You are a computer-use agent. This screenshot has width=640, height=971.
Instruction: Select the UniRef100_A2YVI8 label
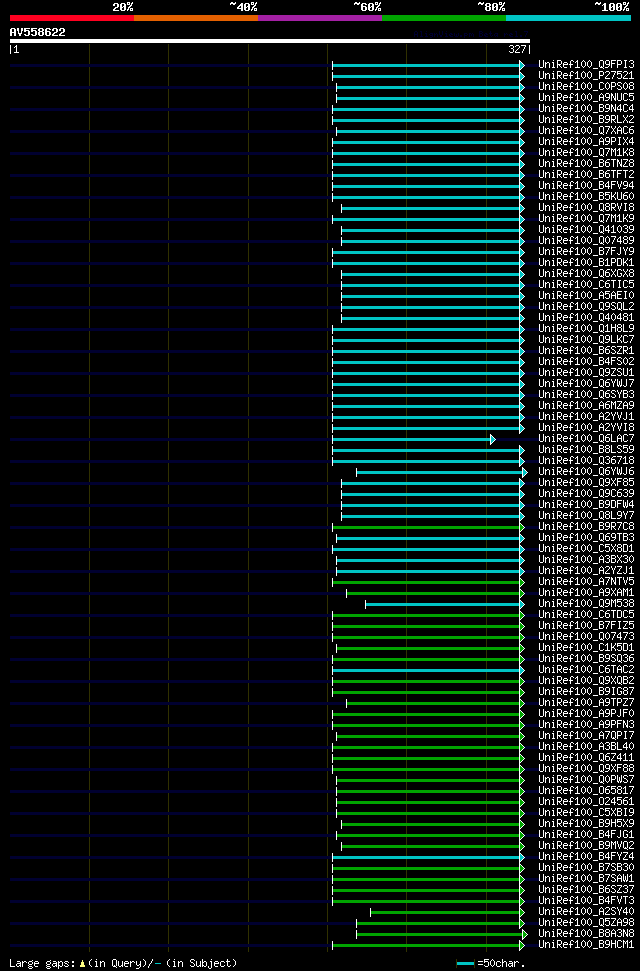[x=586, y=427]
